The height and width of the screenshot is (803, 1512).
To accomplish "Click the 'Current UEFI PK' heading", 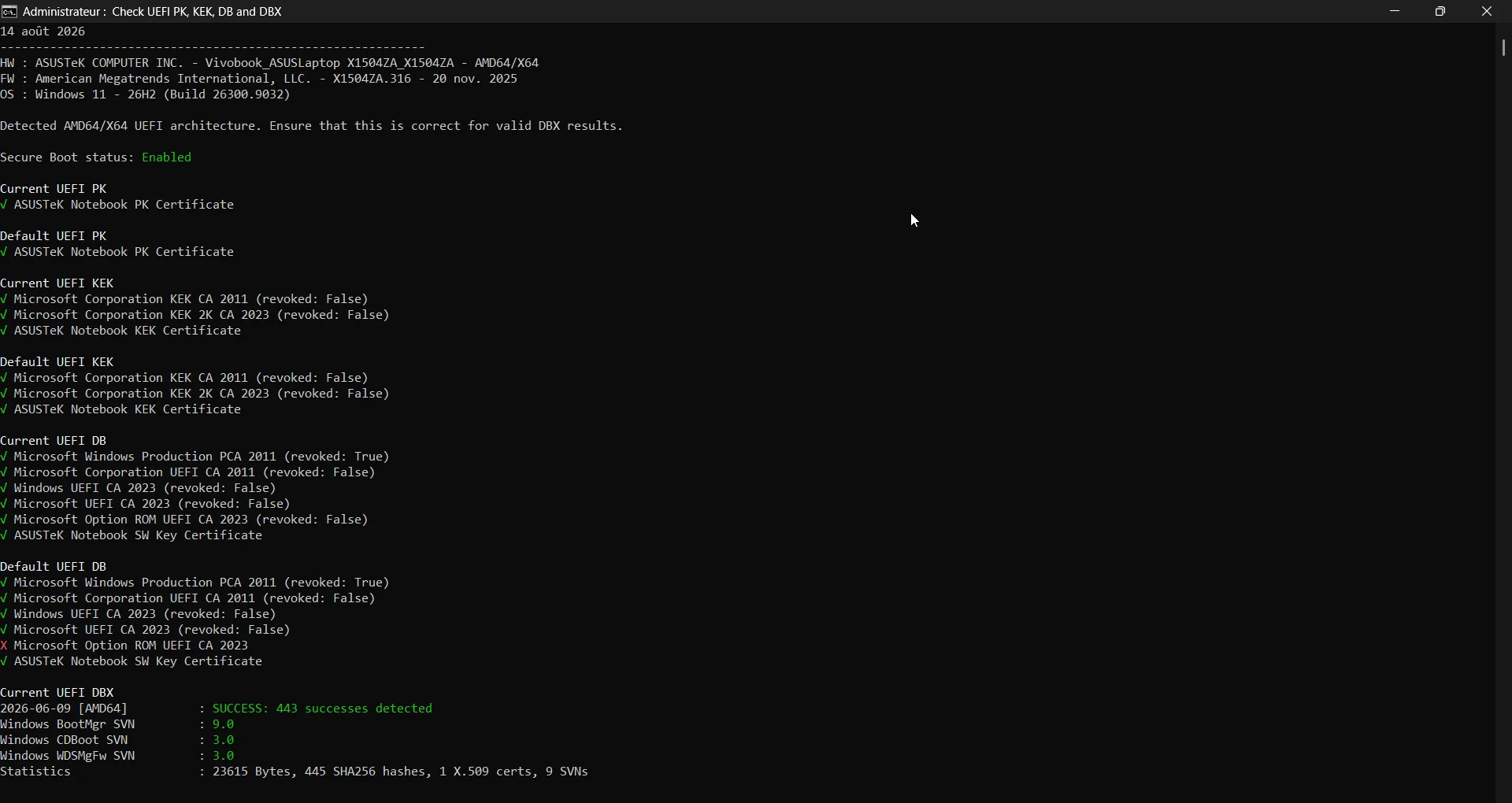I will coord(54,189).
